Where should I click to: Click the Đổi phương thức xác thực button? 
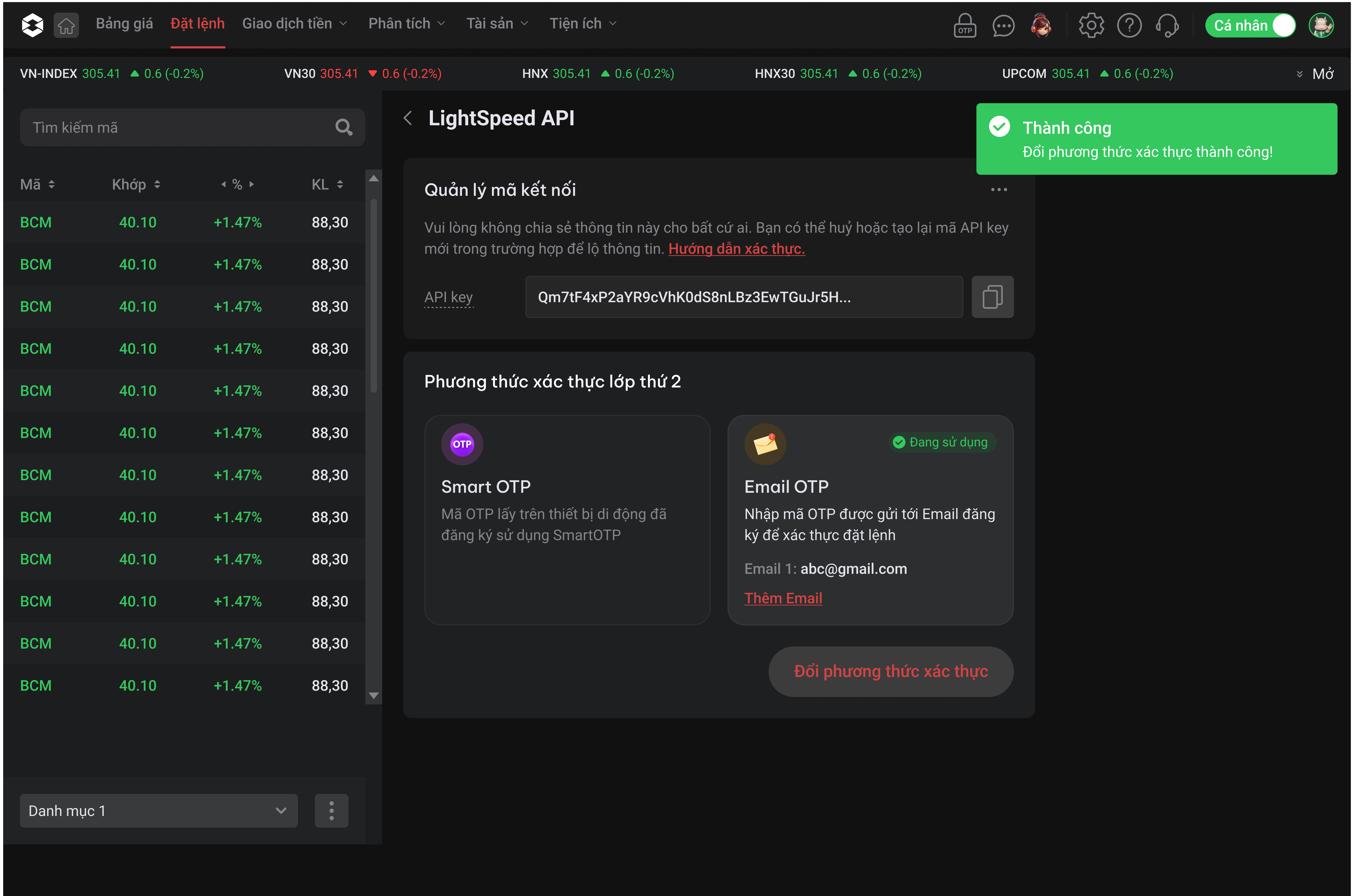891,671
